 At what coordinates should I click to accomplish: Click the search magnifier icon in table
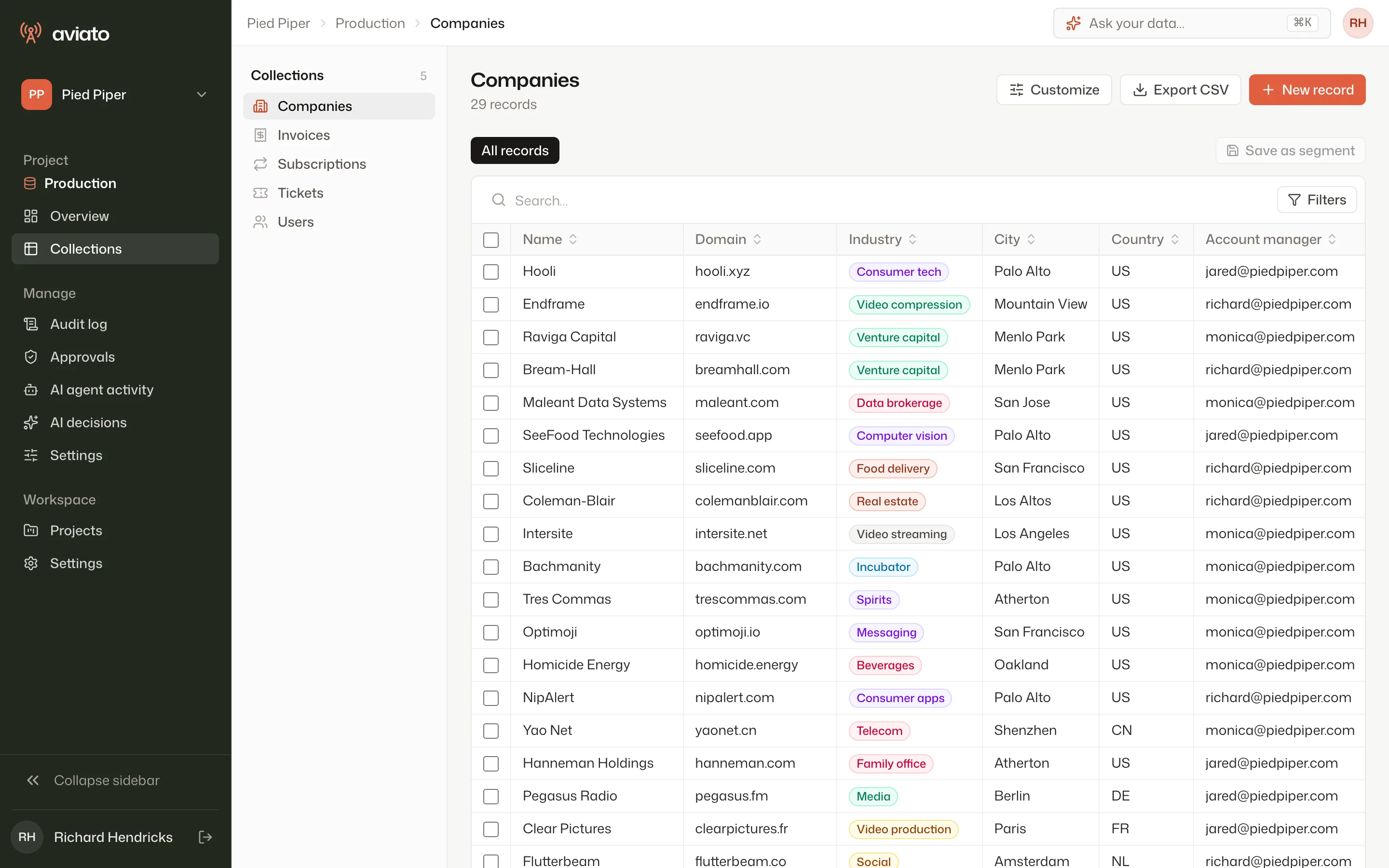pyautogui.click(x=499, y=200)
